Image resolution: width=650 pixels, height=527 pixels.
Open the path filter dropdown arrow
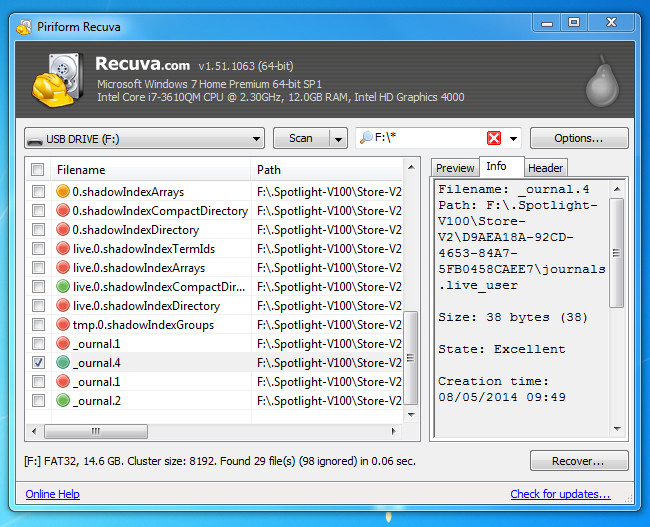click(514, 139)
